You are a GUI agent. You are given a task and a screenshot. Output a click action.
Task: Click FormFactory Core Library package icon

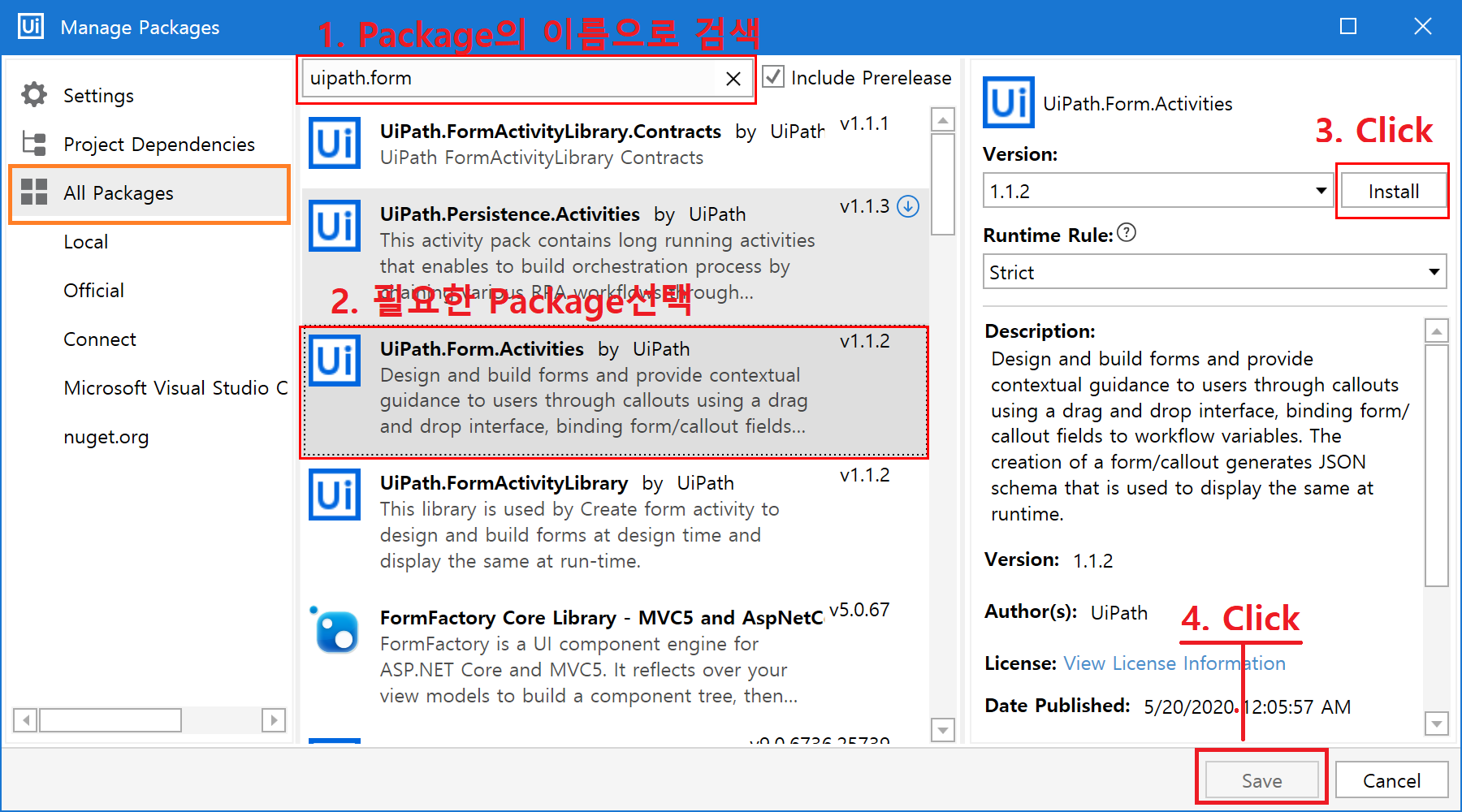(x=335, y=629)
